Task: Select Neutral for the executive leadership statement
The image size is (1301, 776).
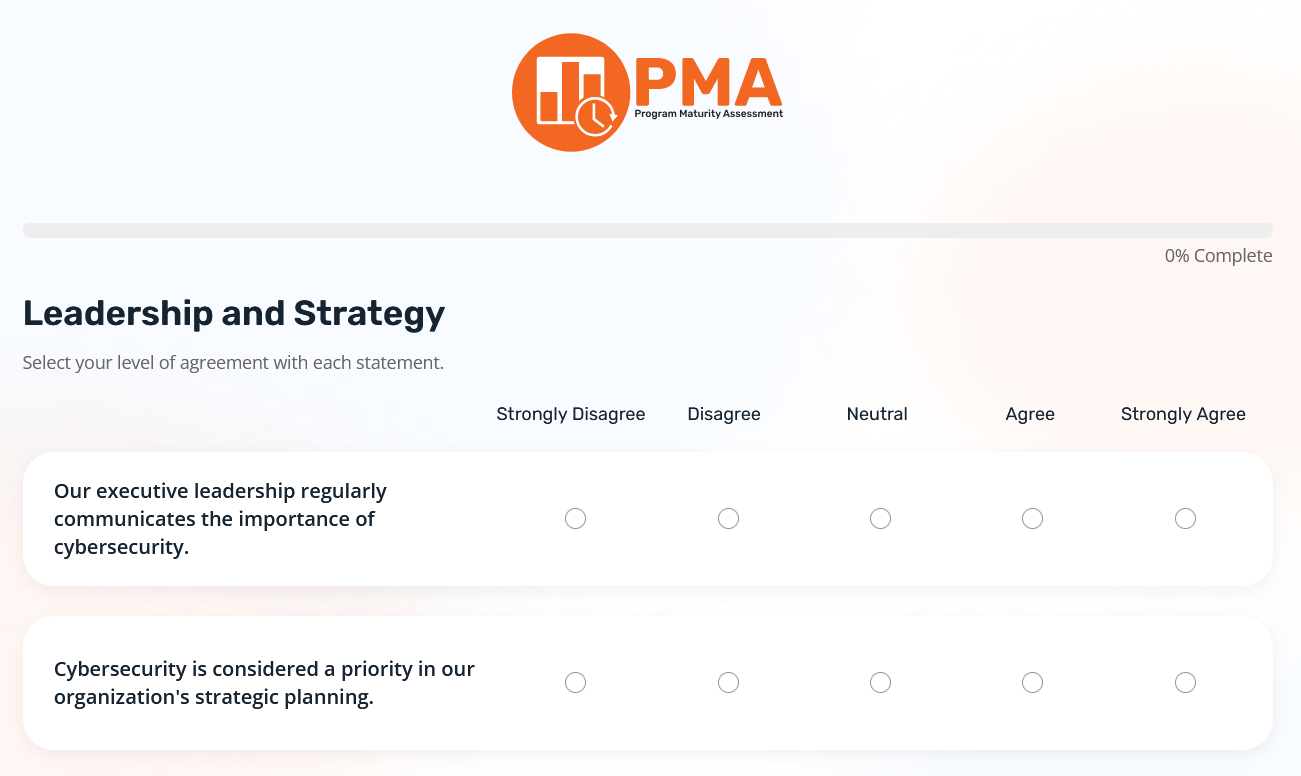Action: click(x=880, y=518)
